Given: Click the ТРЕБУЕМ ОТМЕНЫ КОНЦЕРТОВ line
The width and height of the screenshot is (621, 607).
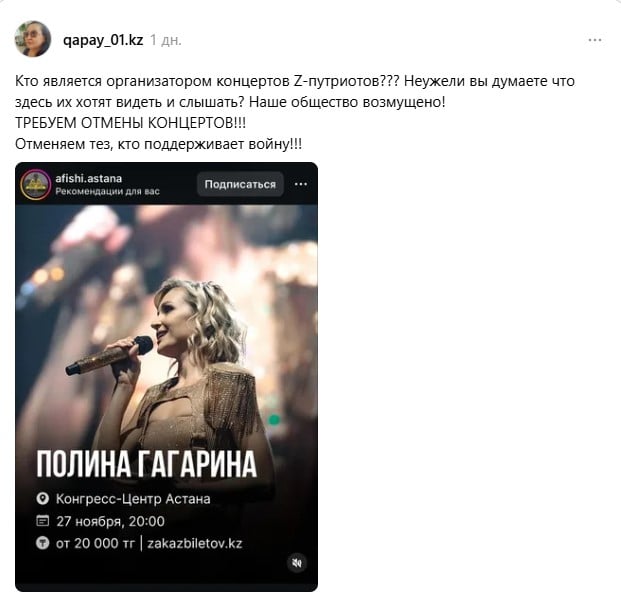Looking at the screenshot, I should pos(130,123).
